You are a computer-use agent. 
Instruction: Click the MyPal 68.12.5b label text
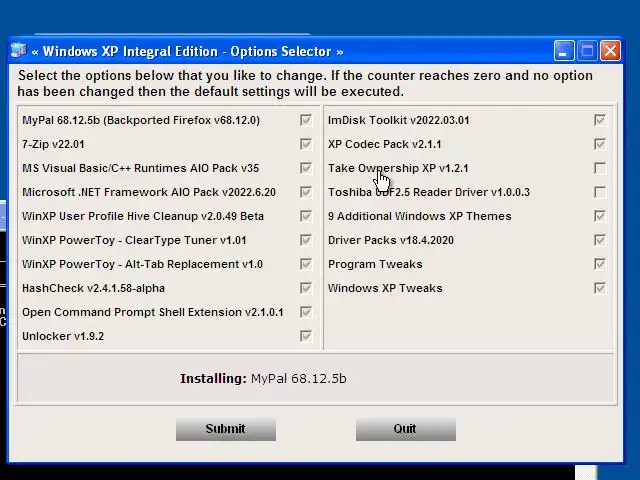[x=141, y=120]
